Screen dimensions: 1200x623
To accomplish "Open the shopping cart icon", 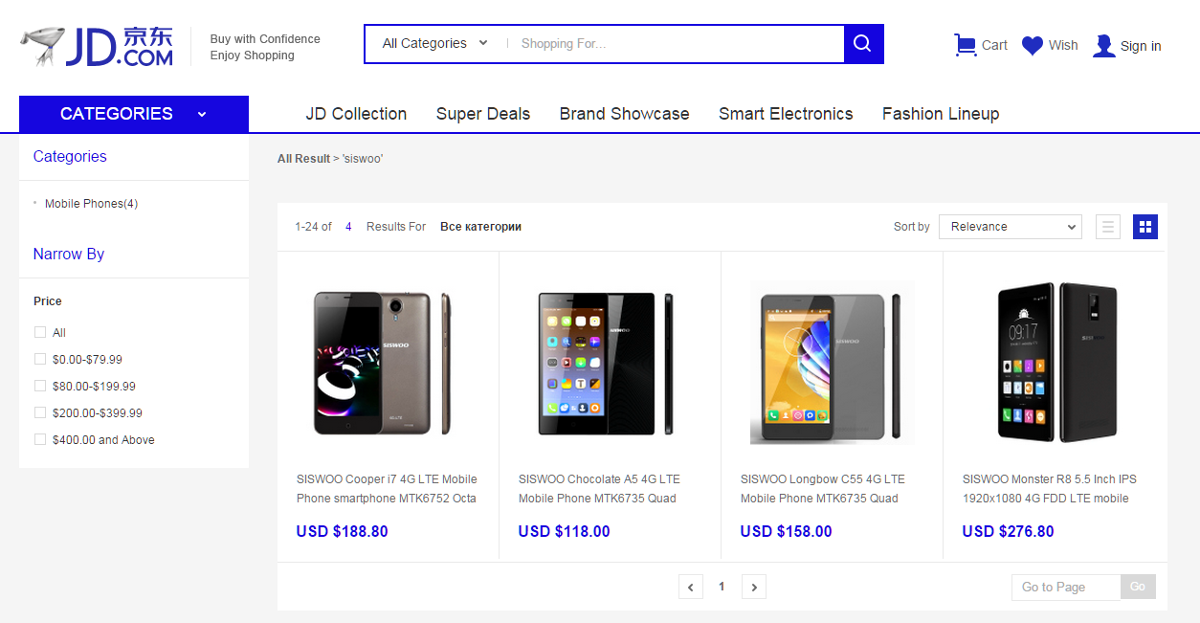I will [x=965, y=45].
